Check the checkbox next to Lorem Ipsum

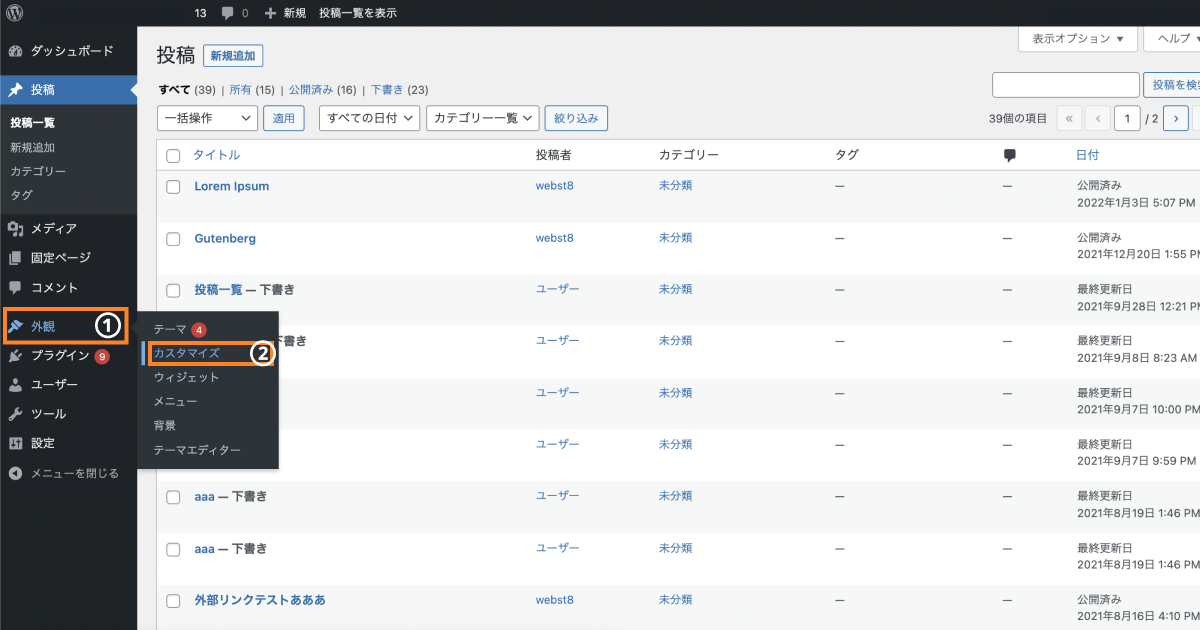[173, 186]
